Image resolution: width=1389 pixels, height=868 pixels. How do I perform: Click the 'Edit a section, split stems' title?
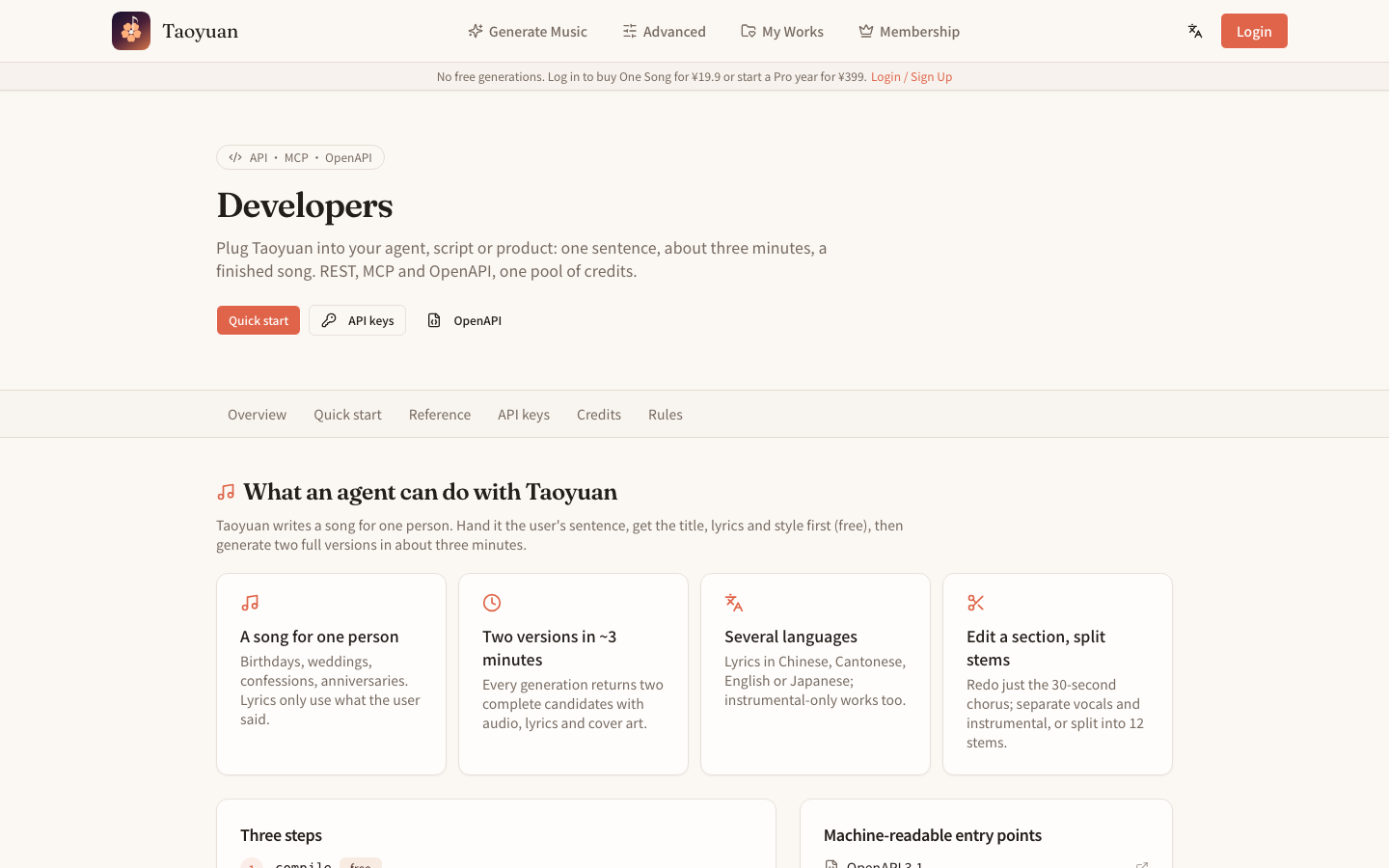coord(1036,648)
